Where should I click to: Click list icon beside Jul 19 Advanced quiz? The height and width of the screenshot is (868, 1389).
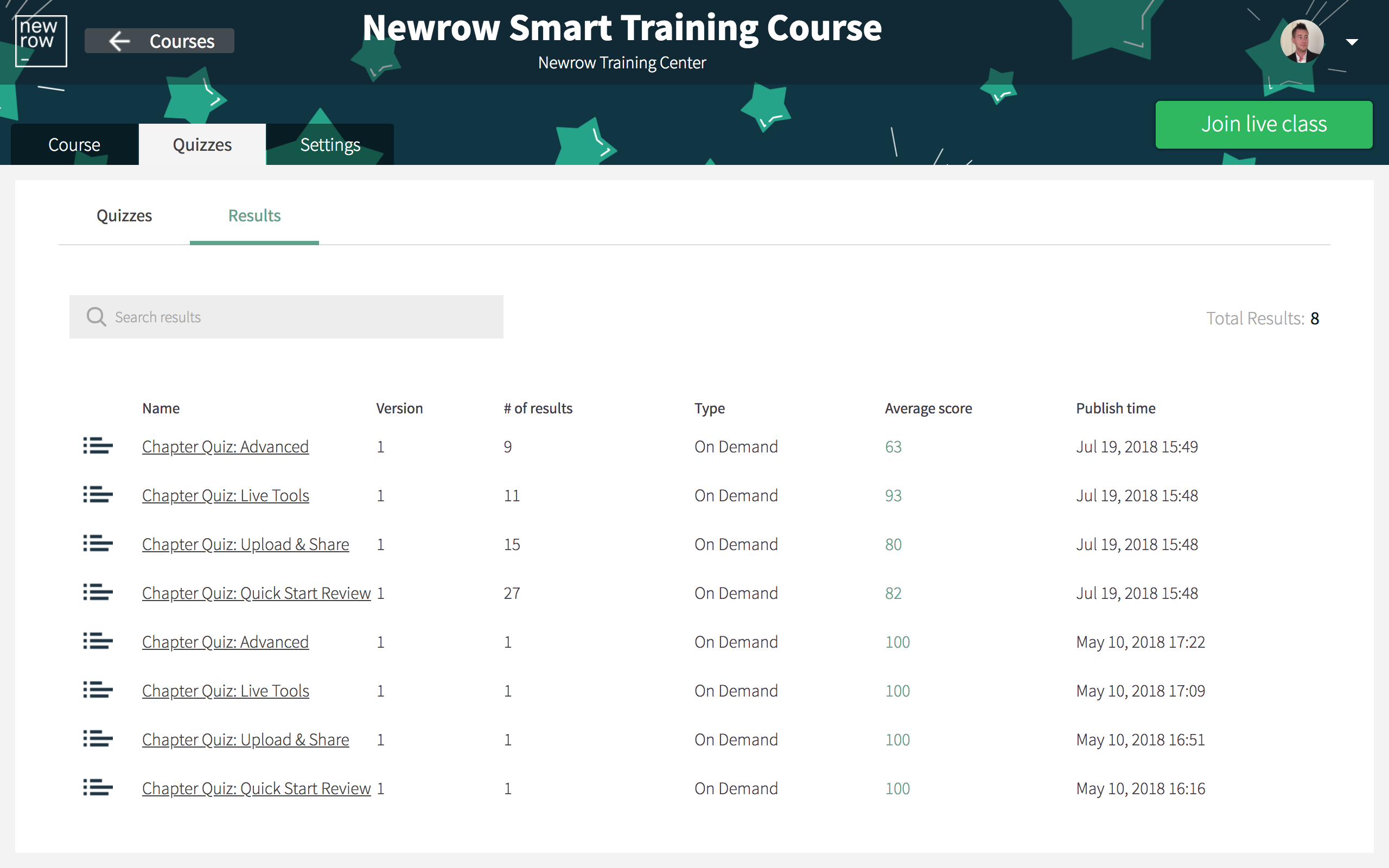click(98, 446)
